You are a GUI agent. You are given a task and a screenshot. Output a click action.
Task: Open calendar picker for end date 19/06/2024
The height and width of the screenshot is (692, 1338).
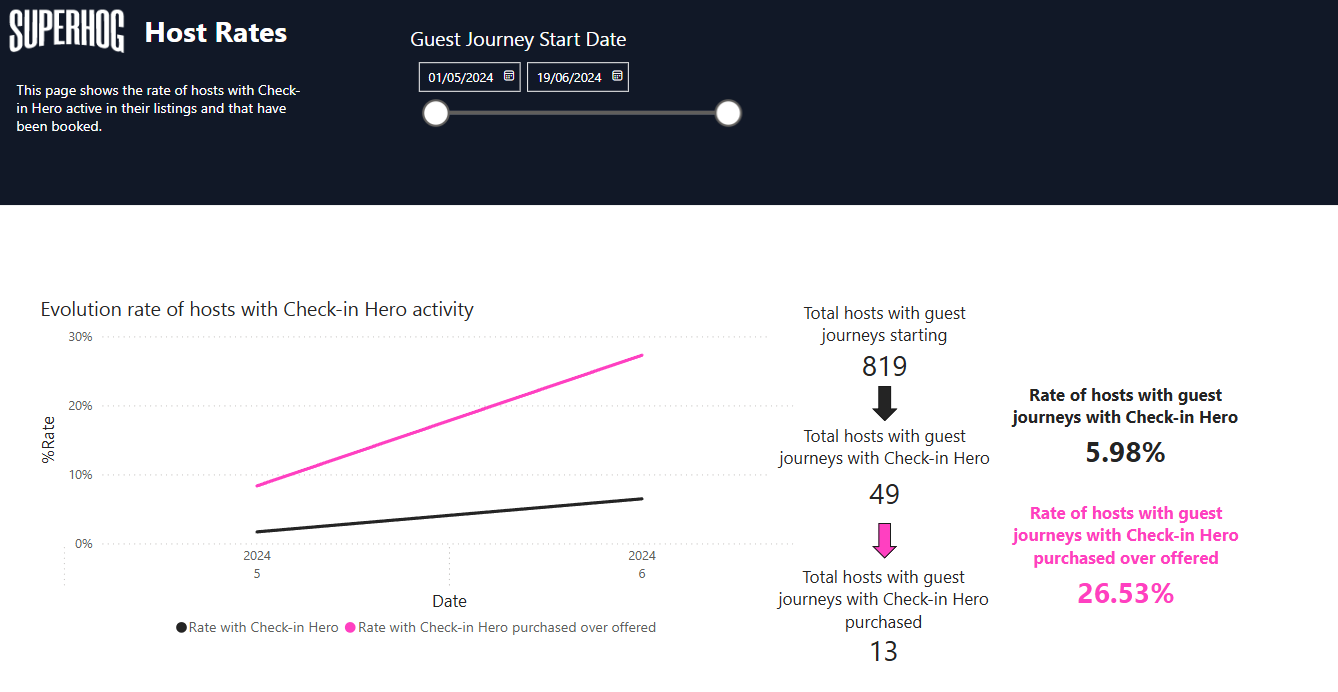(x=617, y=76)
